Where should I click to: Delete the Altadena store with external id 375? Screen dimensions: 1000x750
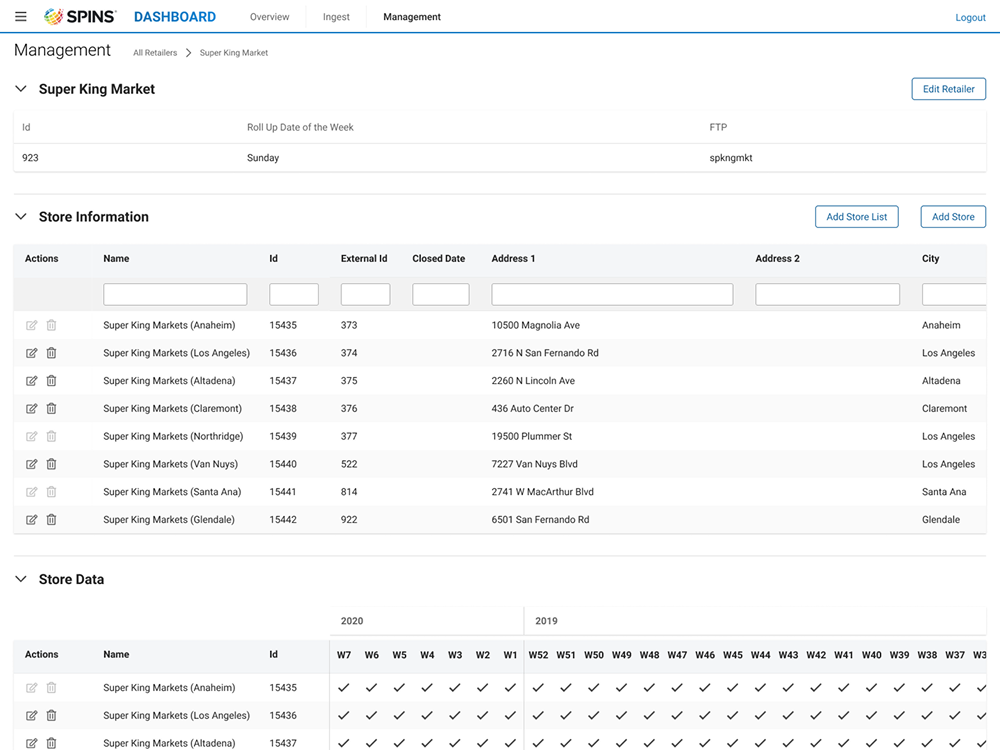(52, 381)
